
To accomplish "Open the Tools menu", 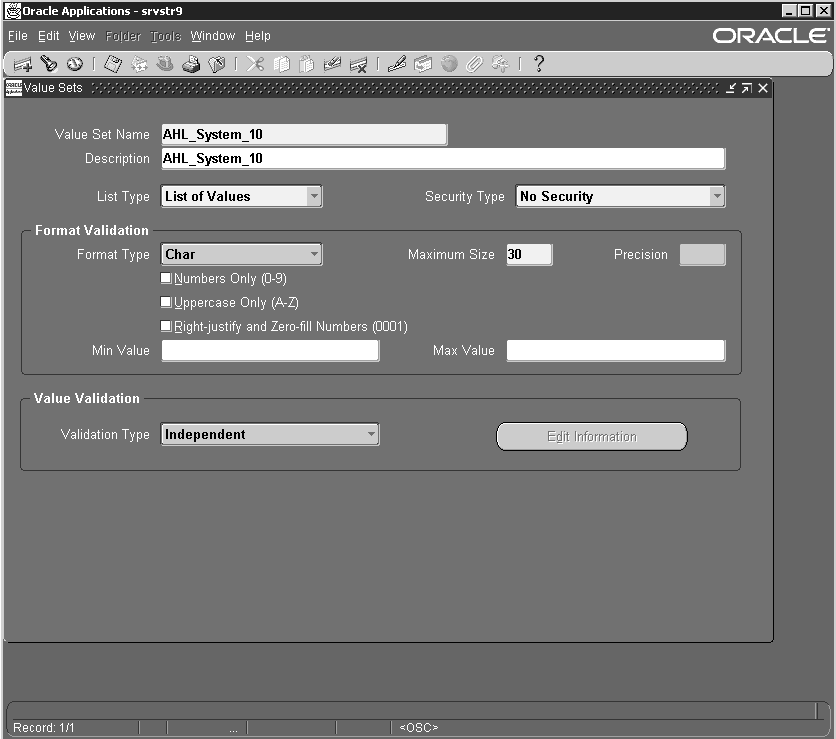I will coord(166,36).
